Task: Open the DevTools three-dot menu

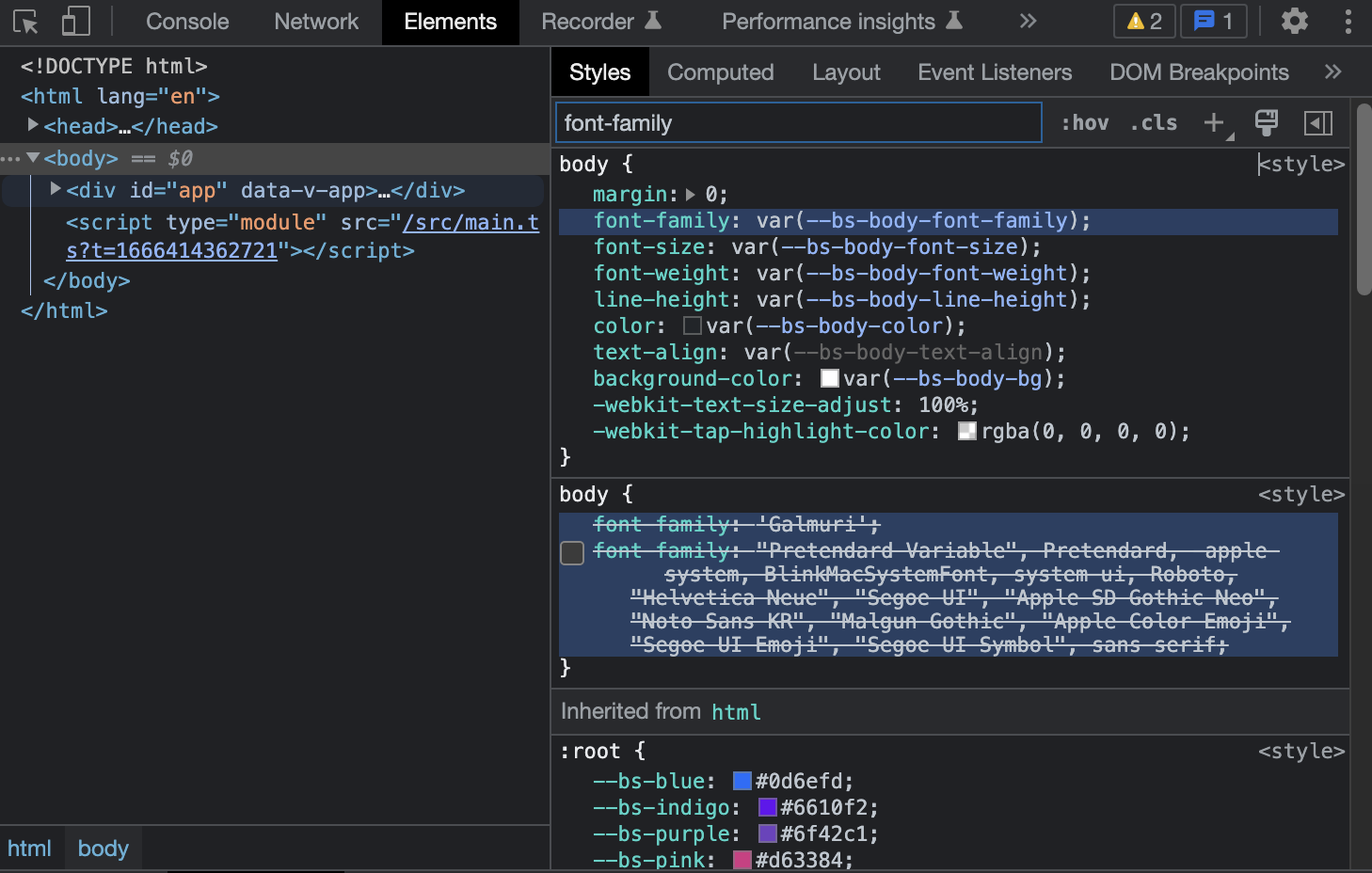Action: pyautogui.click(x=1348, y=21)
